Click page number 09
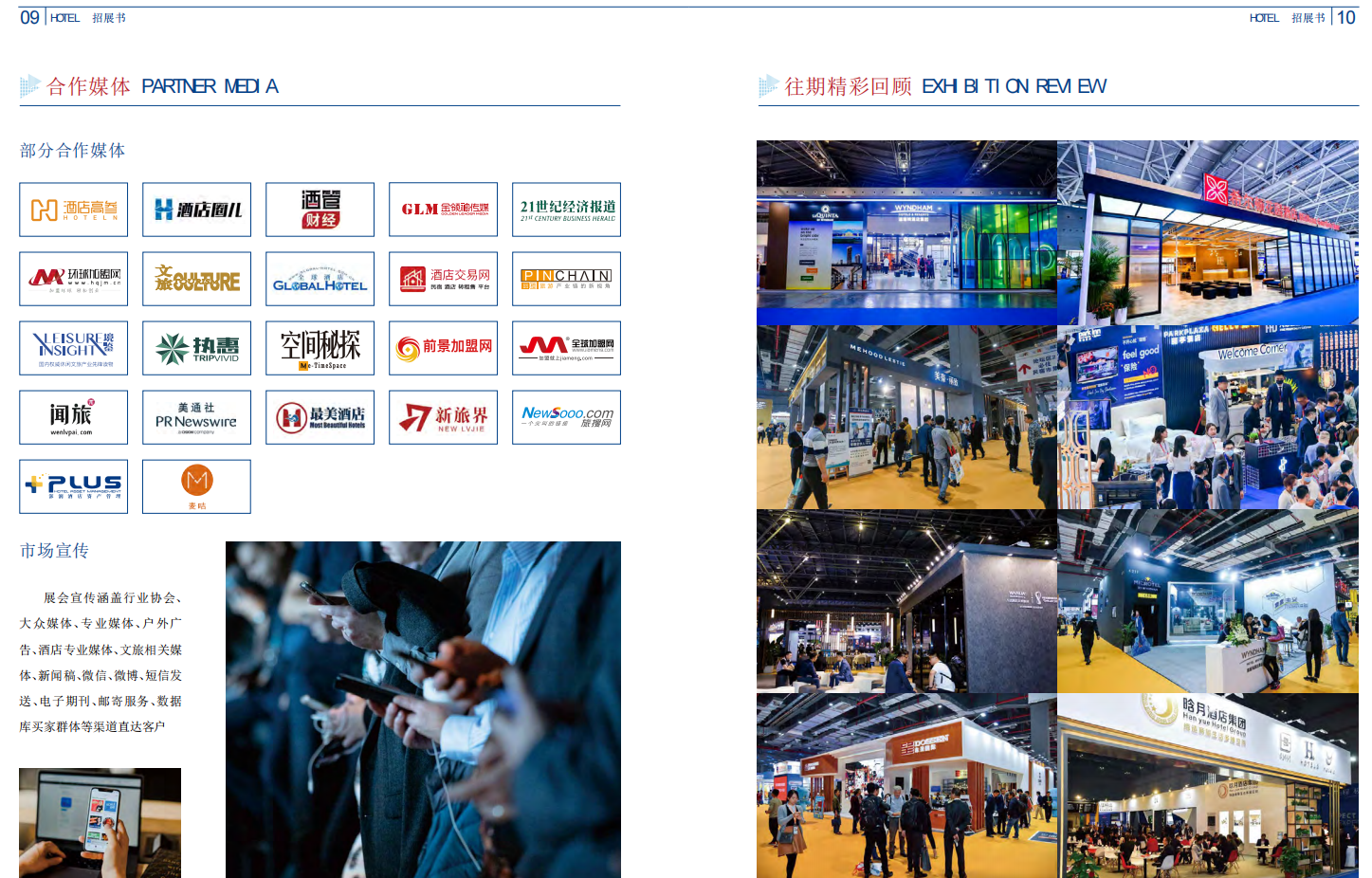The height and width of the screenshot is (878, 1372). [x=29, y=17]
